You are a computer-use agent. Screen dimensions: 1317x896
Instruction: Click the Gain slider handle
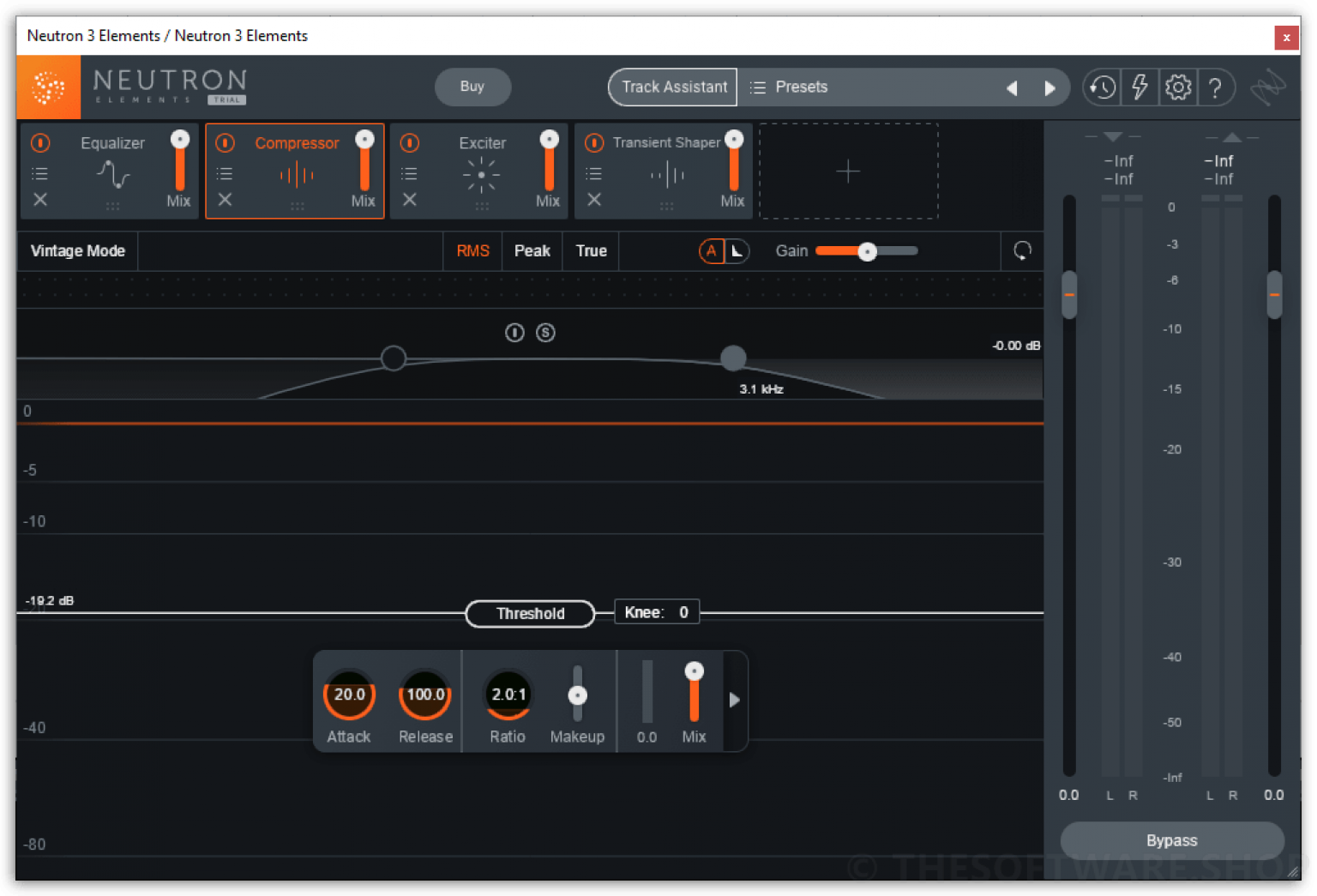point(867,251)
